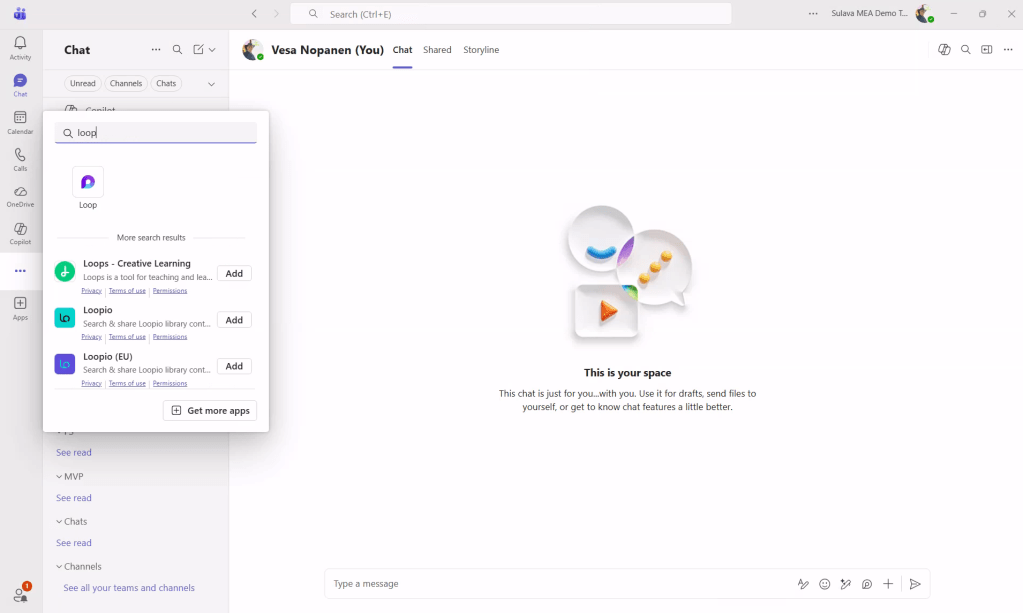The width and height of the screenshot is (1023, 613).
Task: Collapse the Channels section
Action: pyautogui.click(x=60, y=567)
